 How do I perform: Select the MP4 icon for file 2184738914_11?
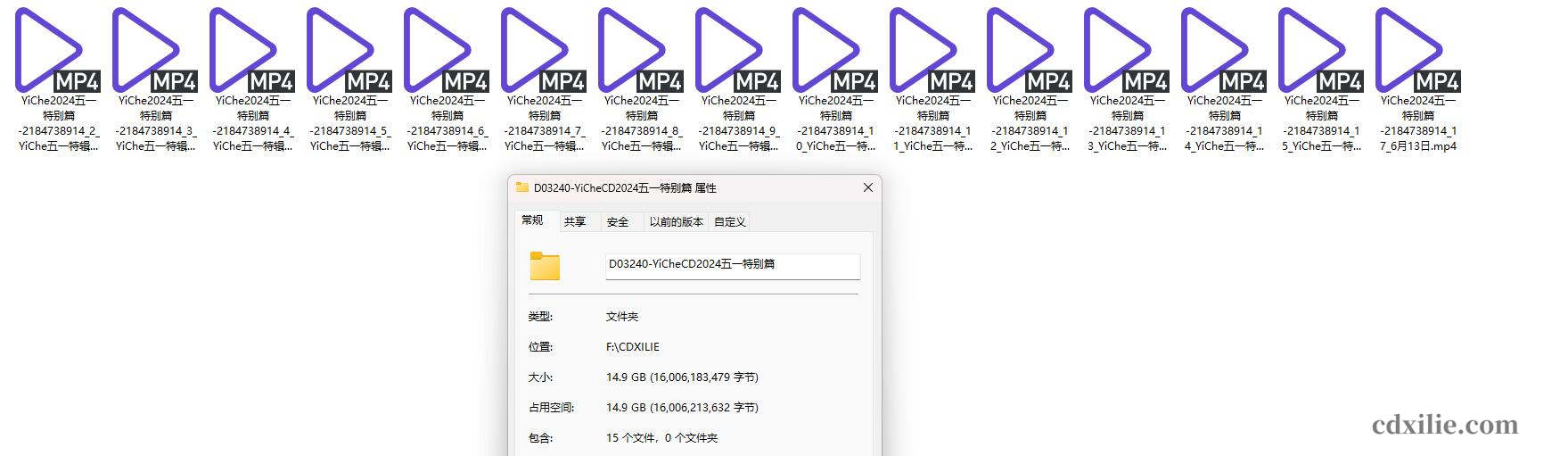pos(933,50)
